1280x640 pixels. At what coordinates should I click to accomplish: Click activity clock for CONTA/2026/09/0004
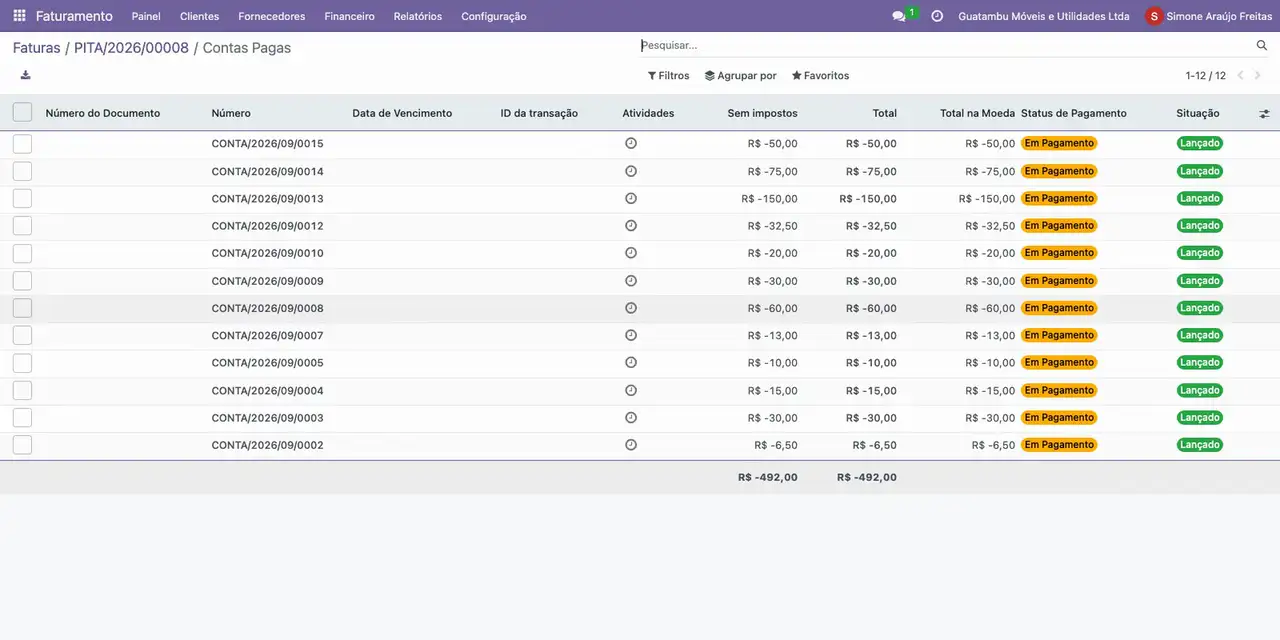coord(631,390)
